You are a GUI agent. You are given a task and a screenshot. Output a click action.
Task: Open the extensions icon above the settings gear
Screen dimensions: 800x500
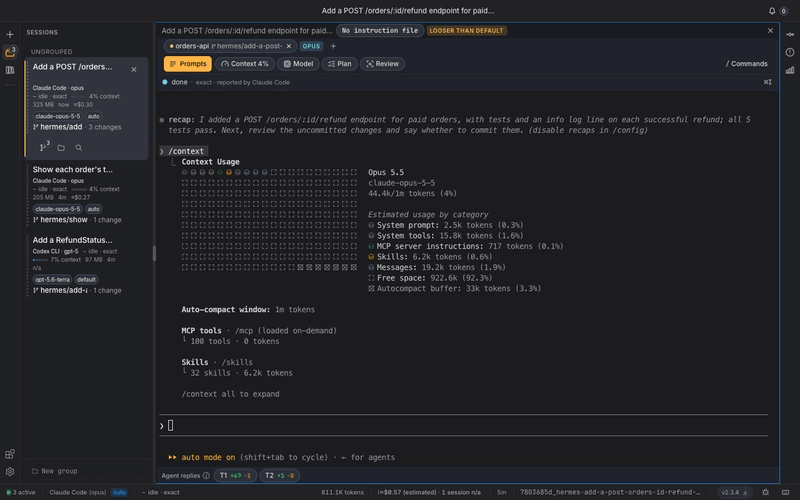10,454
